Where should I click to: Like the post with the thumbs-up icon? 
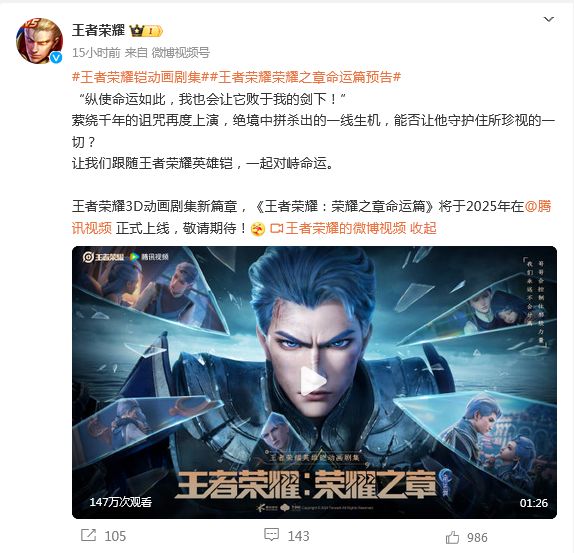tap(452, 537)
